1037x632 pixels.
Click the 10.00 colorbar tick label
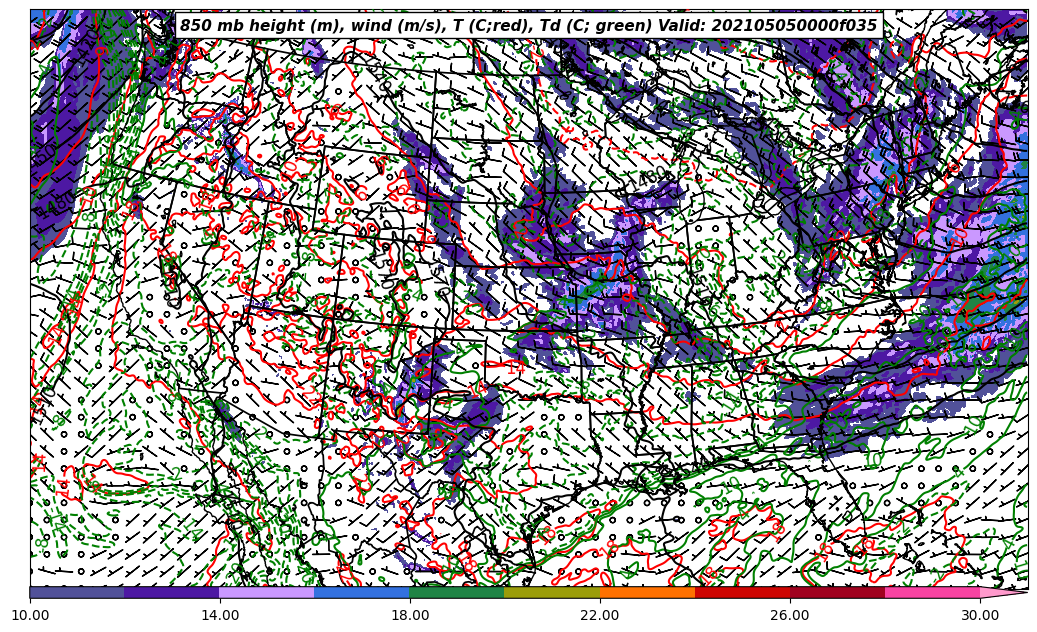pyautogui.click(x=30, y=615)
